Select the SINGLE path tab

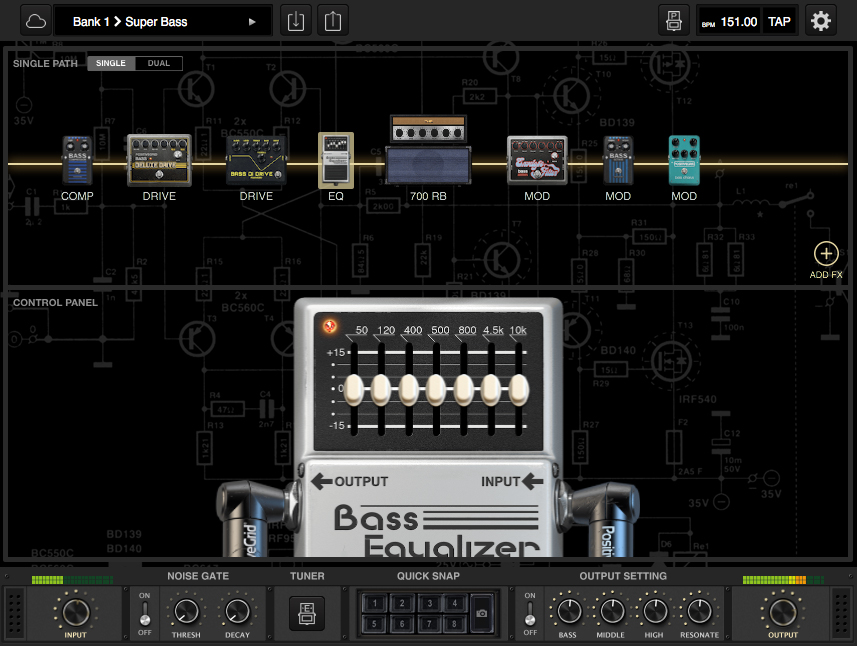(110, 63)
